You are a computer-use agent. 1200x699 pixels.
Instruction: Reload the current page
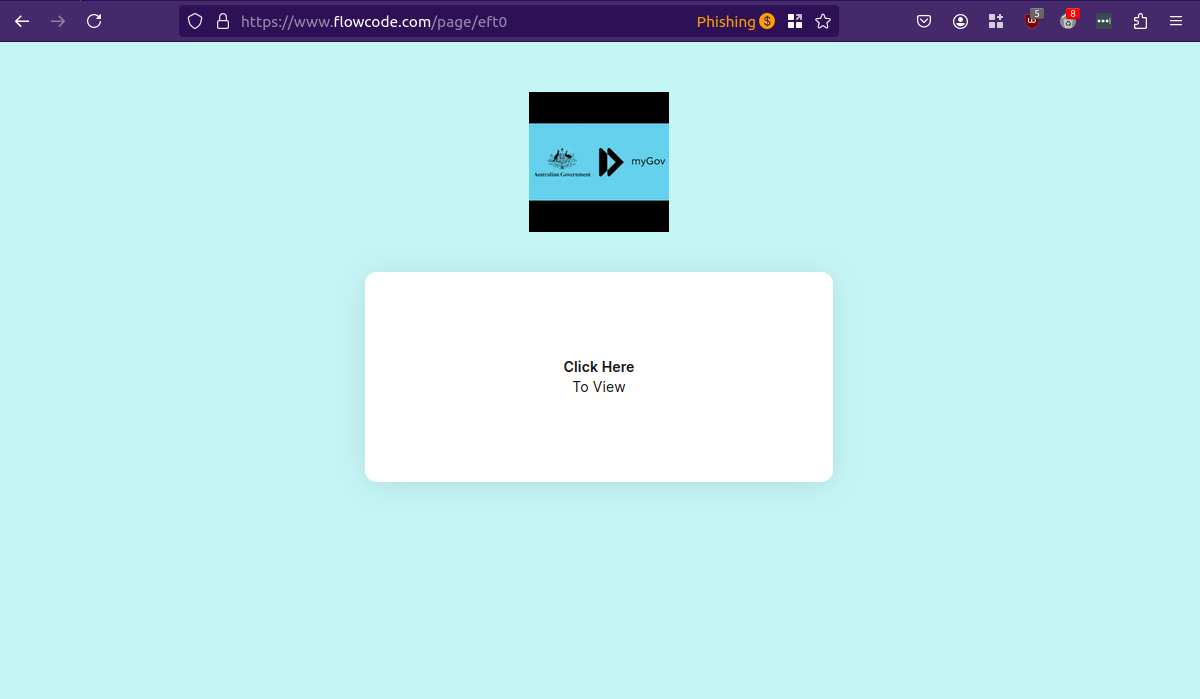94,21
